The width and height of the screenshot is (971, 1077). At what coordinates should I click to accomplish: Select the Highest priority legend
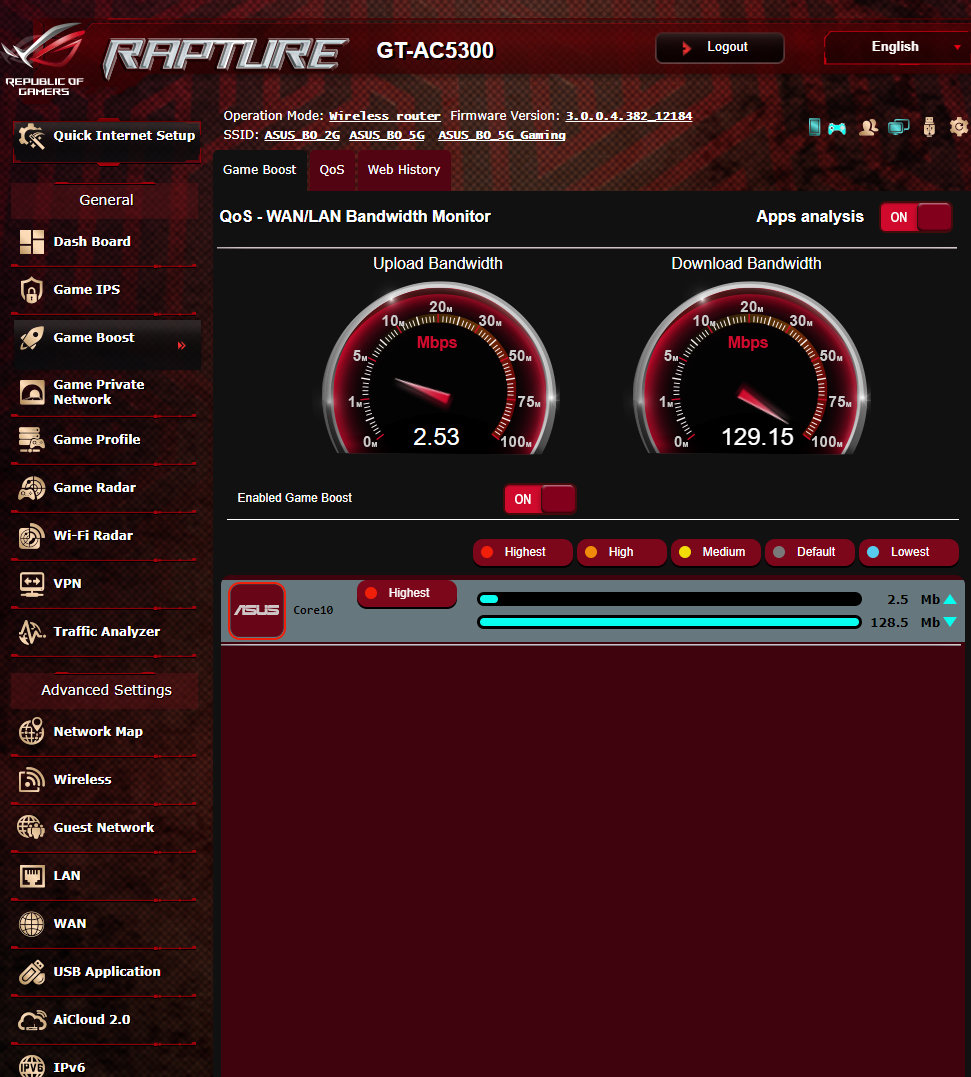click(523, 552)
